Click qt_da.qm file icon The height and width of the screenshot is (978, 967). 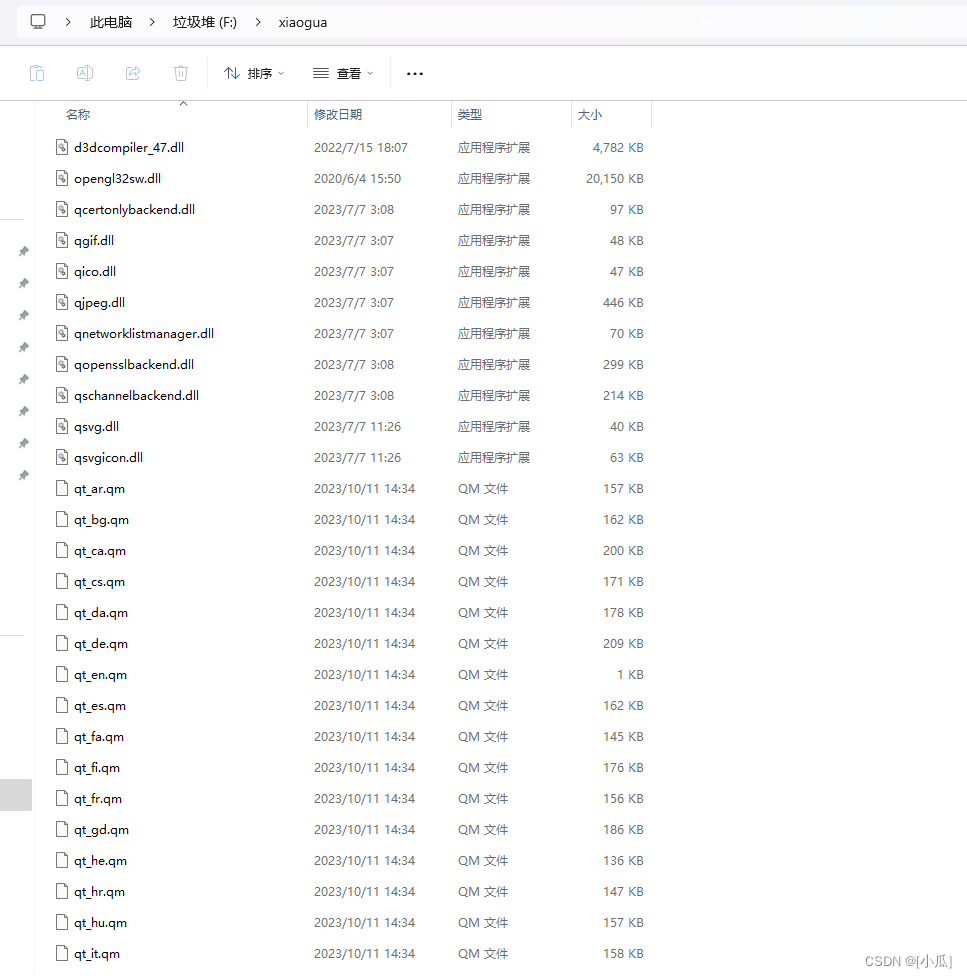pyautogui.click(x=62, y=612)
